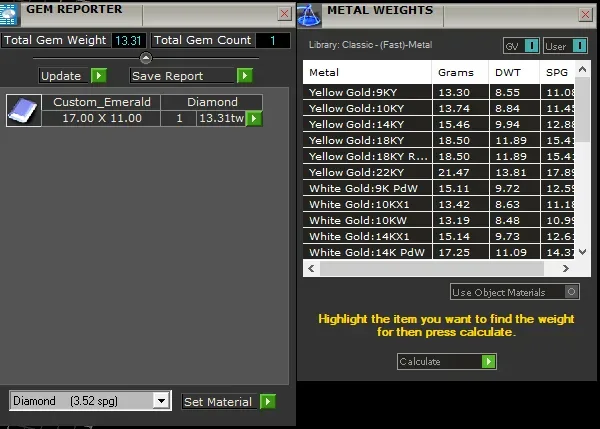The height and width of the screenshot is (429, 600).
Task: Click green arrow beside 13.31tw
Action: click(x=254, y=119)
